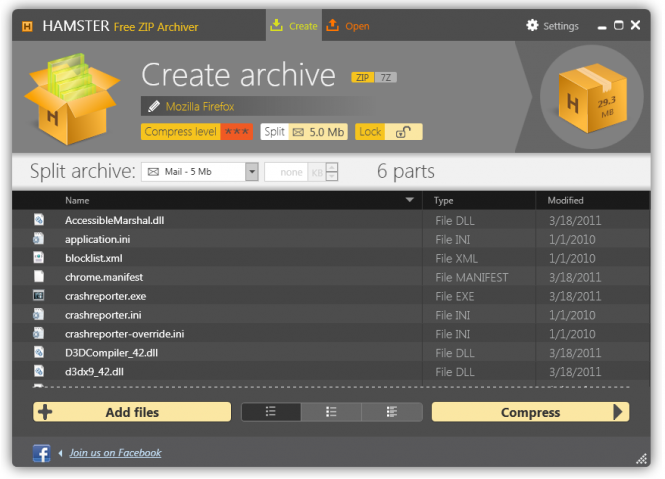665x479 pixels.
Task: Click the Add files button
Action: coord(132,412)
